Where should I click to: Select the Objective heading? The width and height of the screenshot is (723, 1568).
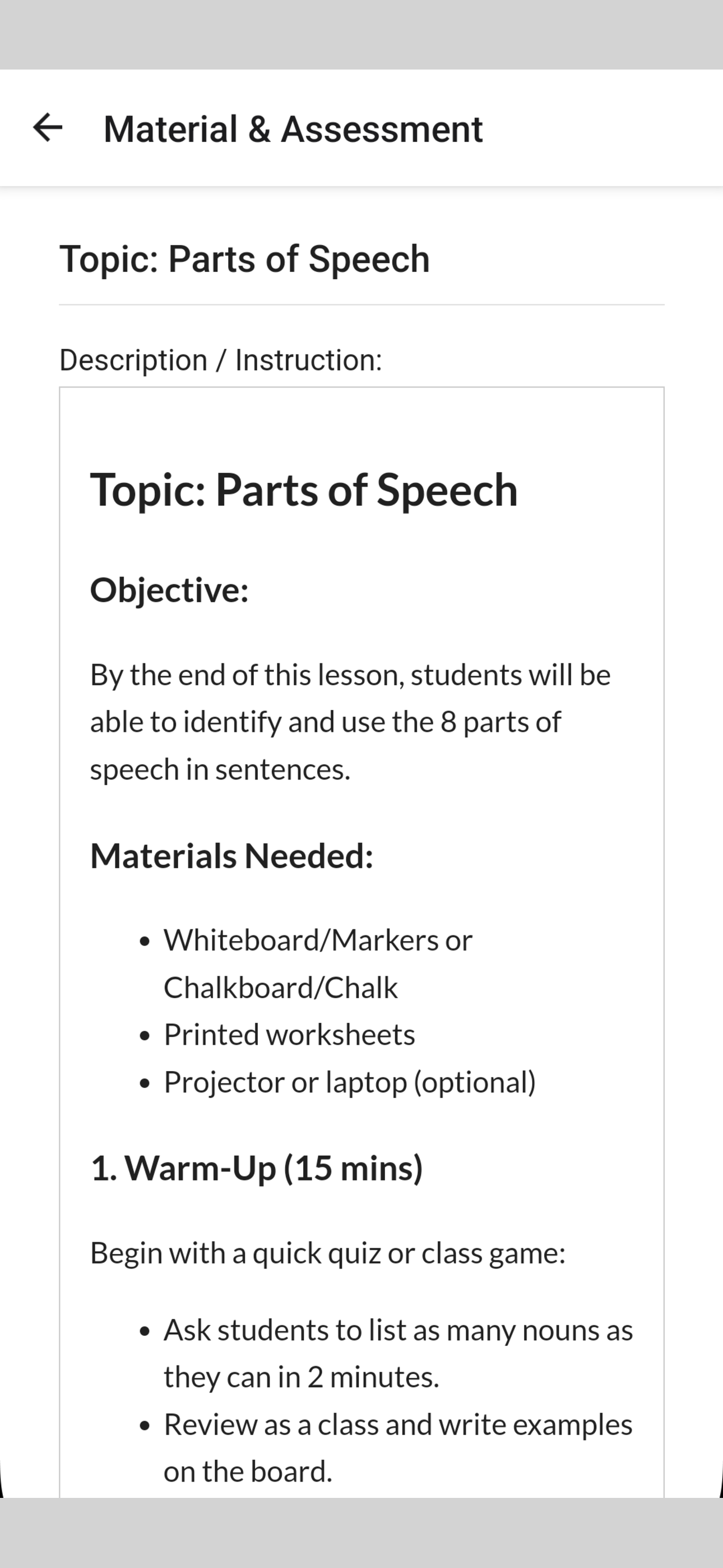pyautogui.click(x=169, y=591)
